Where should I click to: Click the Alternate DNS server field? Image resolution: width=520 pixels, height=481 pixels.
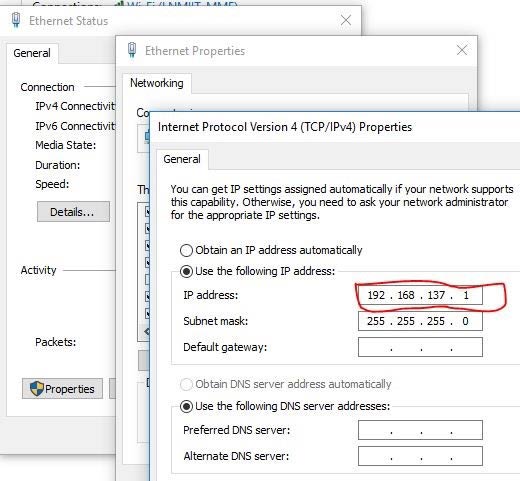(x=420, y=456)
